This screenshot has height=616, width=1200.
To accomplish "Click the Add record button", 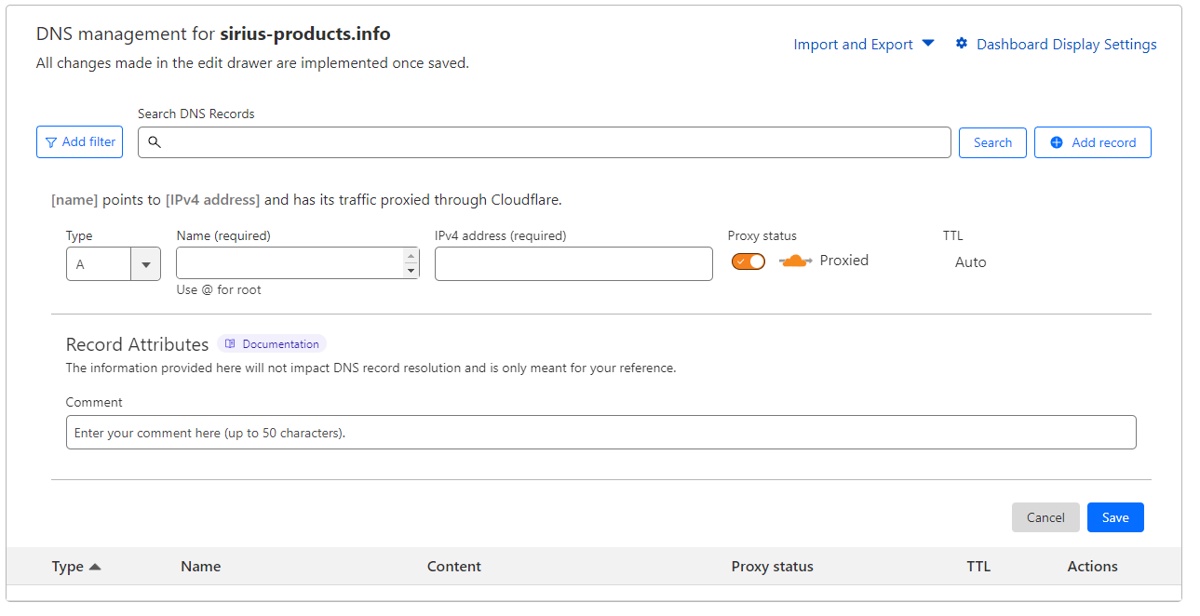I will [x=1092, y=142].
